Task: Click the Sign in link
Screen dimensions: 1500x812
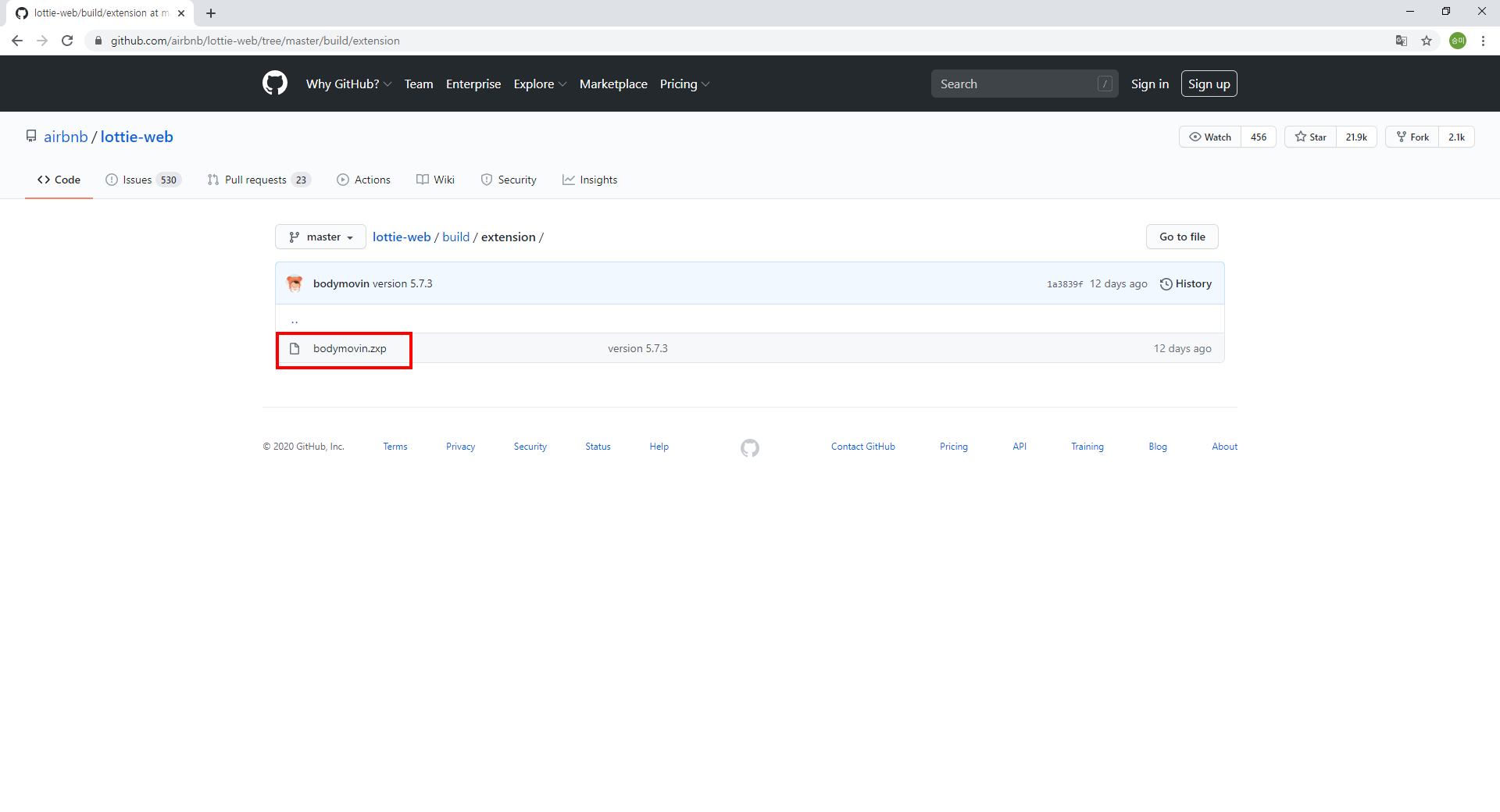Action: click(1150, 84)
